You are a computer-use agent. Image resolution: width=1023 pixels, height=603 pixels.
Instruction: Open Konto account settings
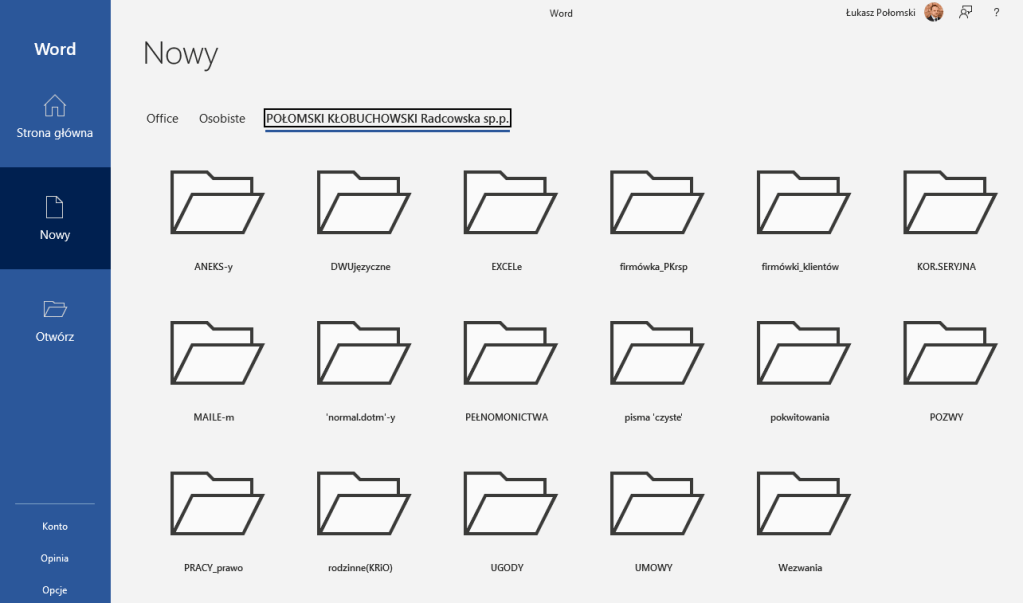55,526
